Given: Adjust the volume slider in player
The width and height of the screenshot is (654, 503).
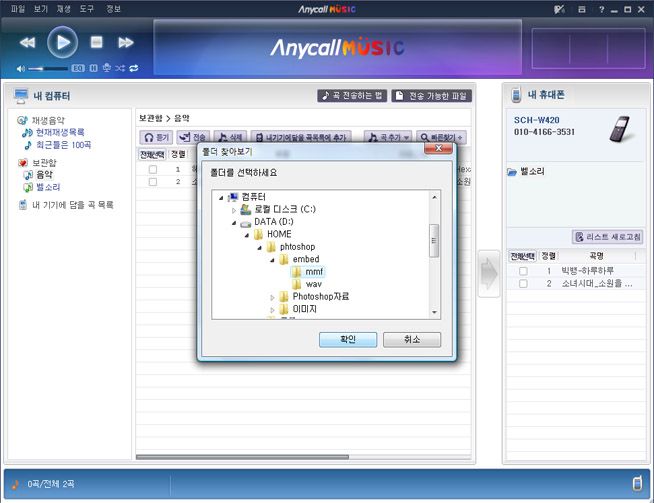Looking at the screenshot, I should pos(48,68).
